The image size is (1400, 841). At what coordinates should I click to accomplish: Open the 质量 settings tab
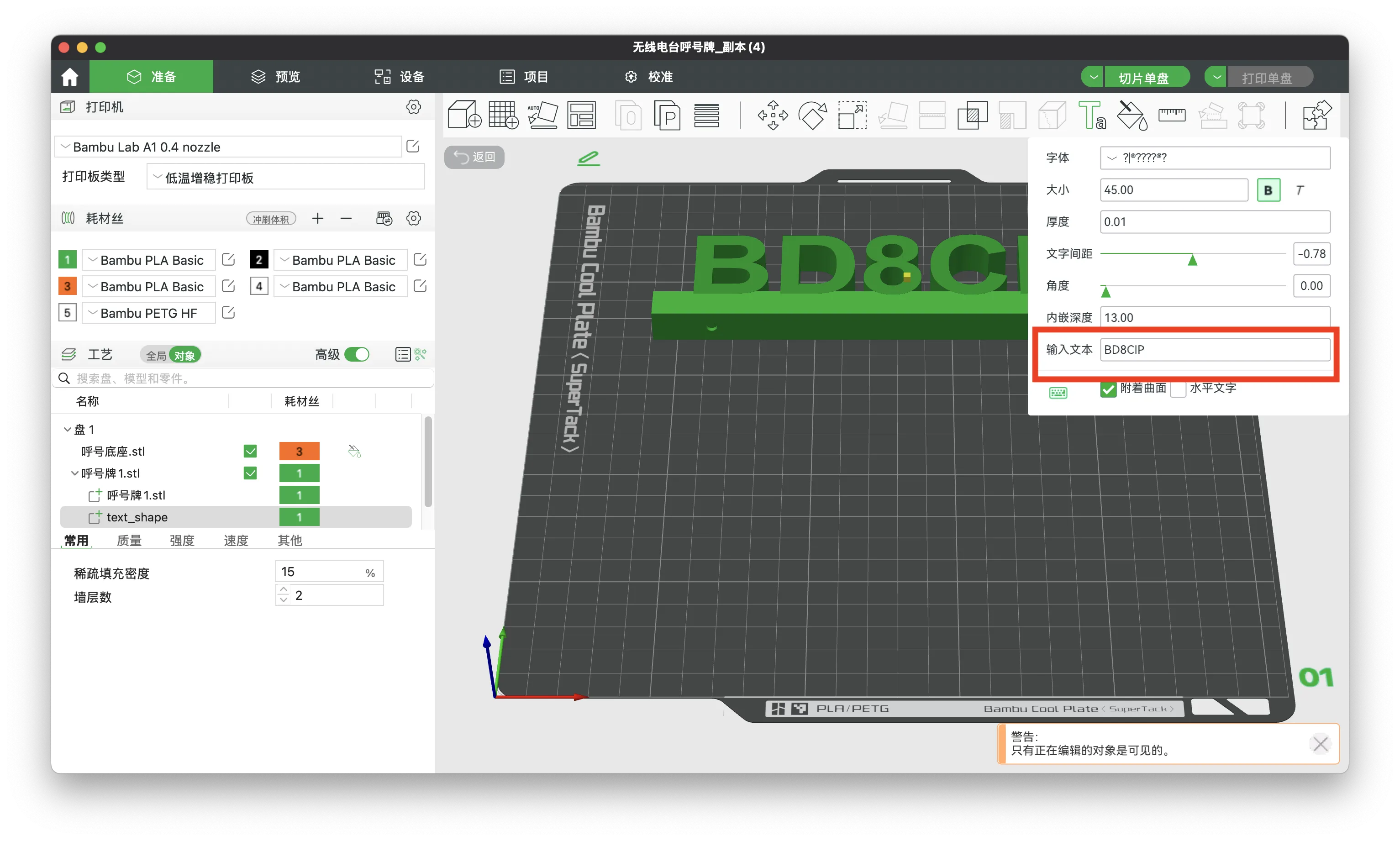tap(129, 540)
